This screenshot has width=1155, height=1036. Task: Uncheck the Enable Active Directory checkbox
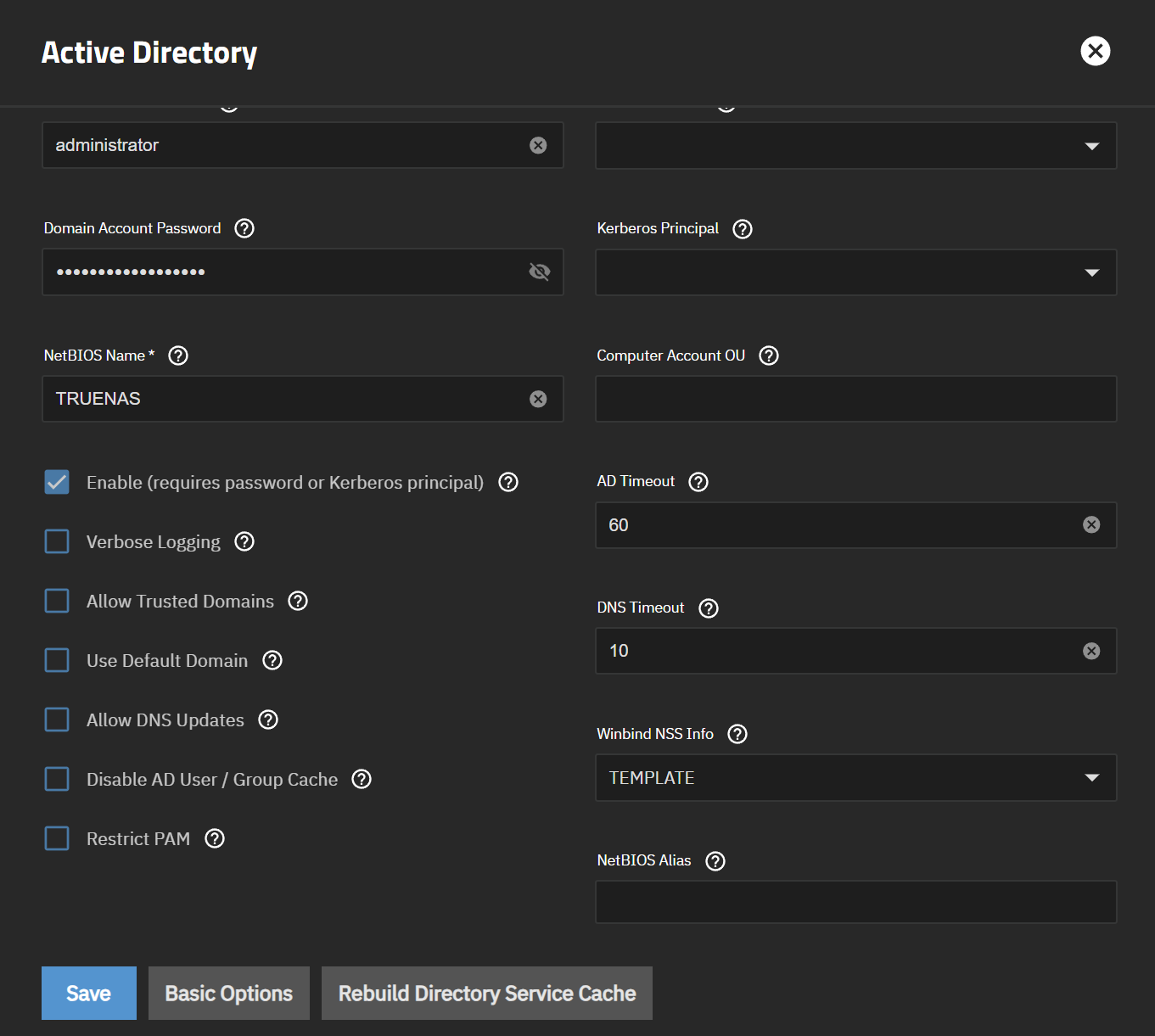[x=57, y=483]
